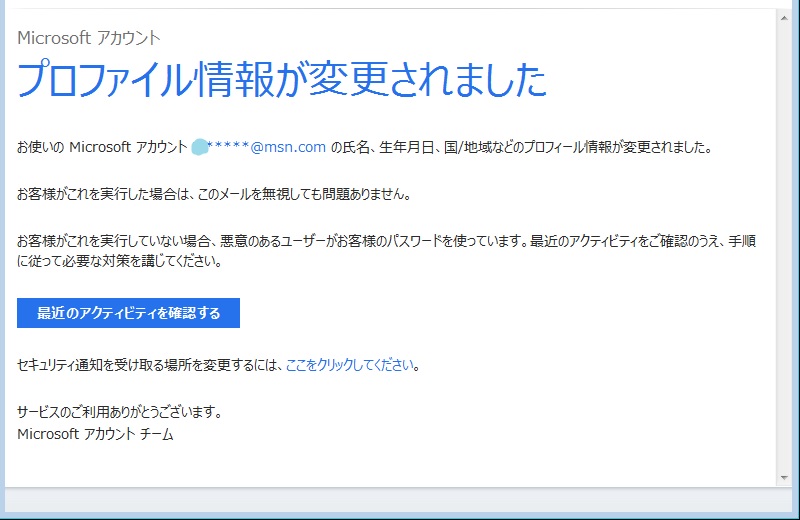
Task: Click the Microsoft アカウント チーム signature
Action: point(95,434)
